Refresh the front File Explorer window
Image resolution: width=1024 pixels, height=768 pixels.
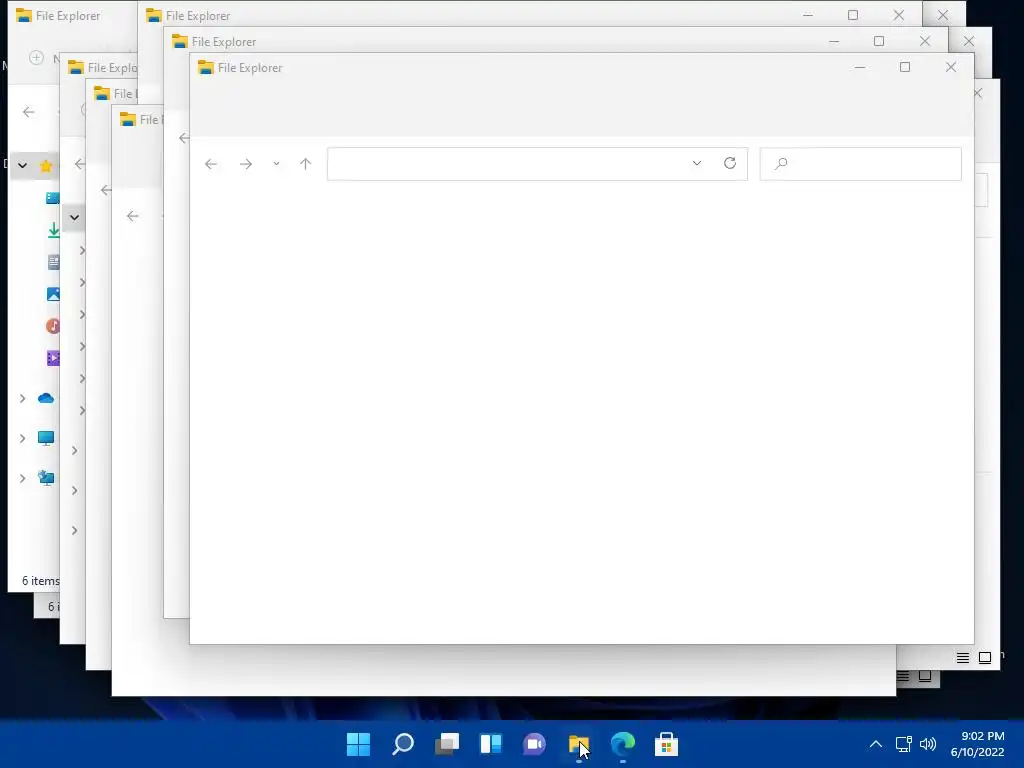[729, 163]
